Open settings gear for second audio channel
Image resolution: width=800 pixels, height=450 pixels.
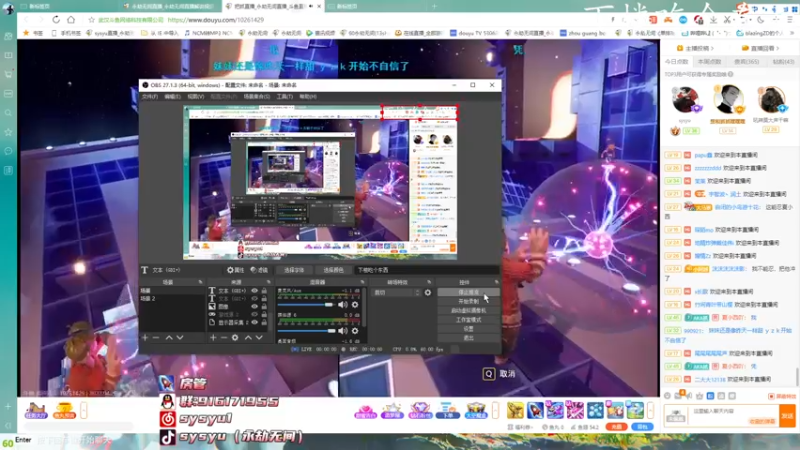click(x=355, y=331)
